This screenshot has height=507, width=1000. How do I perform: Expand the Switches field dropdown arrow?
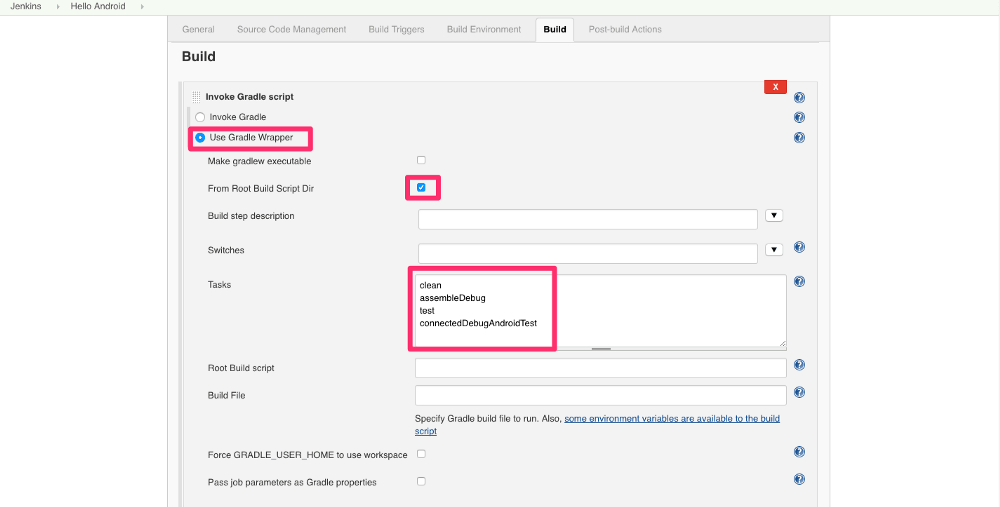point(774,249)
